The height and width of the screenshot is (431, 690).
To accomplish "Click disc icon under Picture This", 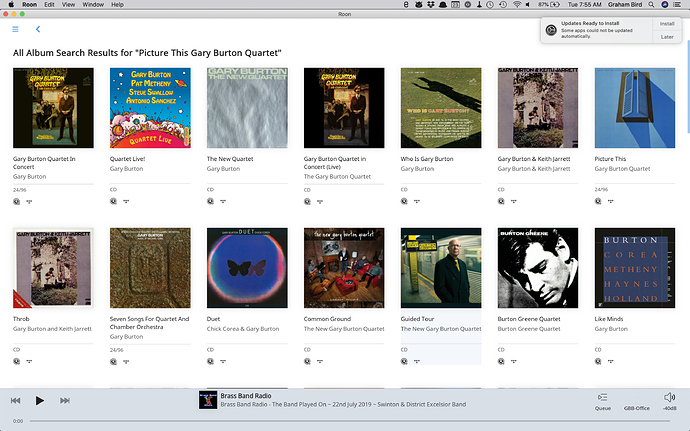I will tap(598, 201).
